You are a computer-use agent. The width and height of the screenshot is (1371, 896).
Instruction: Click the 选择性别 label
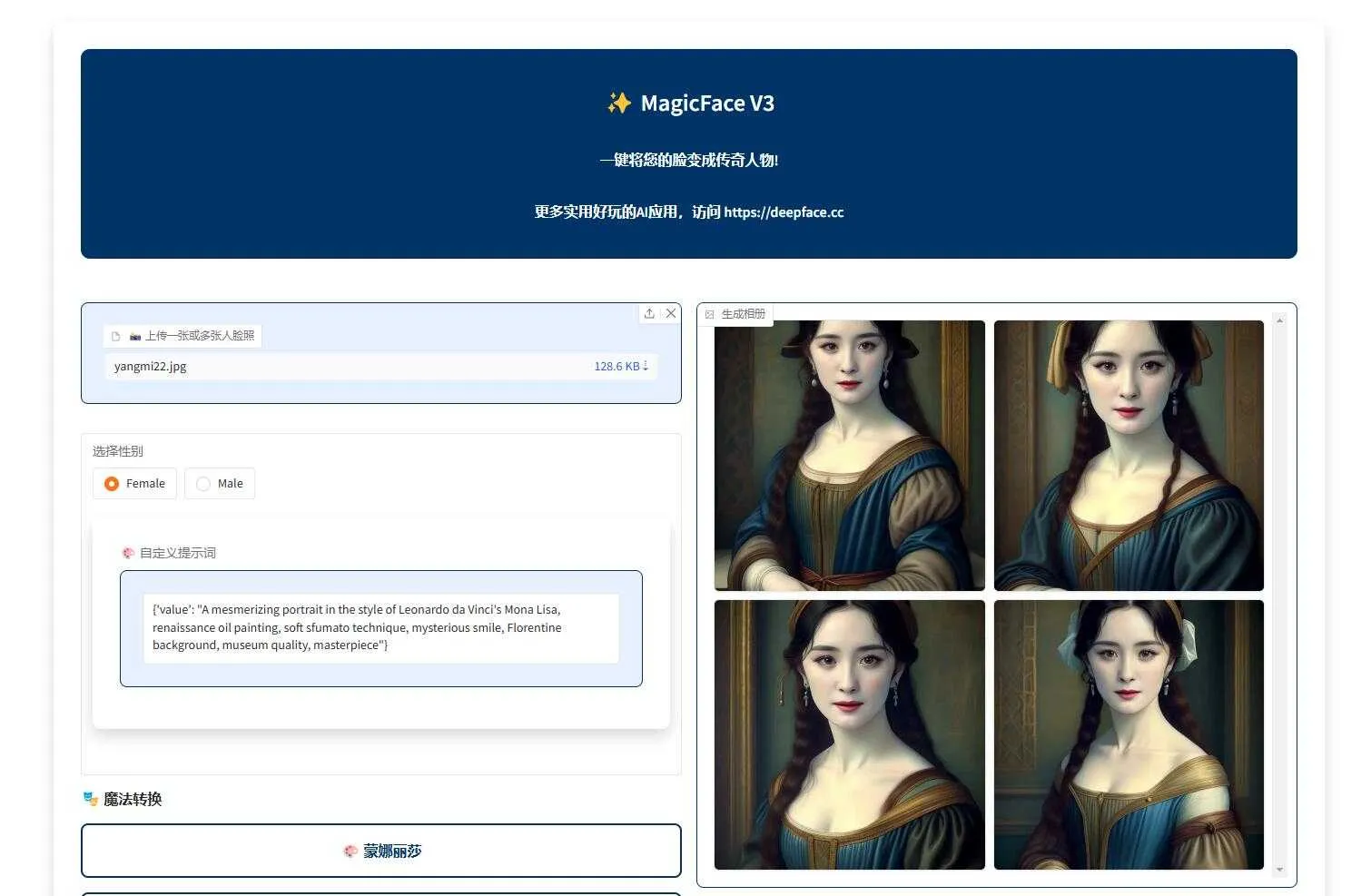(118, 451)
